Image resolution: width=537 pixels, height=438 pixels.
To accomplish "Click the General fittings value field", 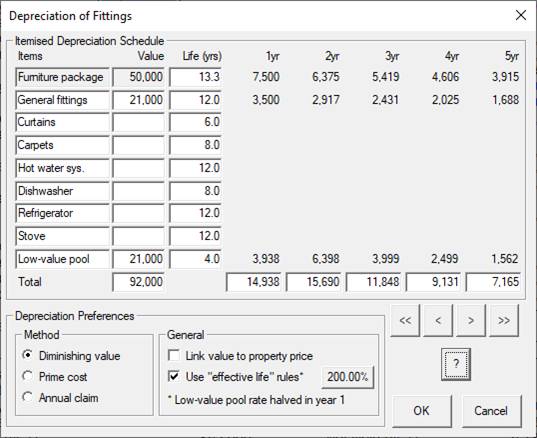I will [138, 100].
